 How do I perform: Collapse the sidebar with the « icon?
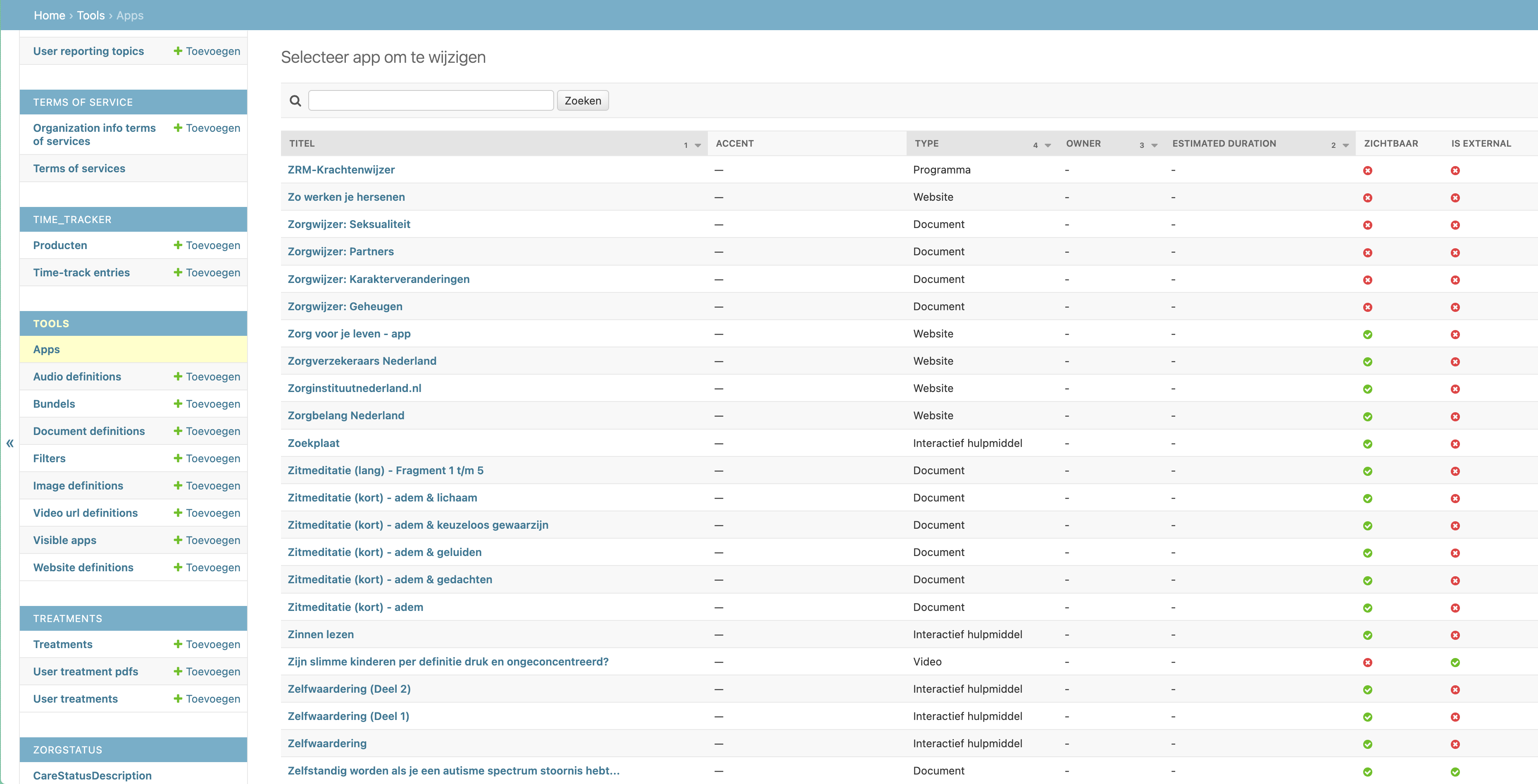coord(10,443)
